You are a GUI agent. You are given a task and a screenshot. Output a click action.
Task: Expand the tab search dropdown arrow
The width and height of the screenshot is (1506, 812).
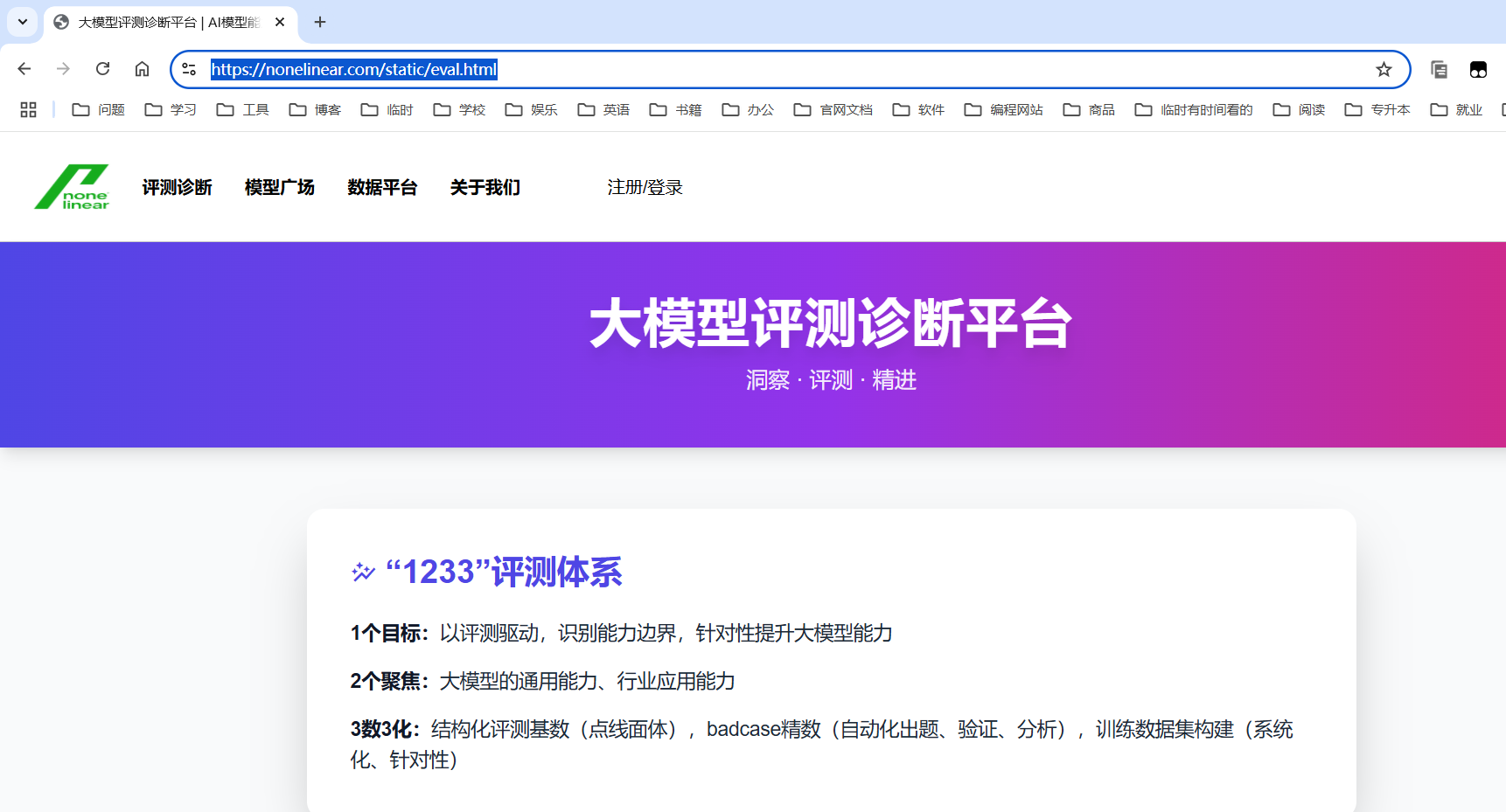tap(23, 22)
